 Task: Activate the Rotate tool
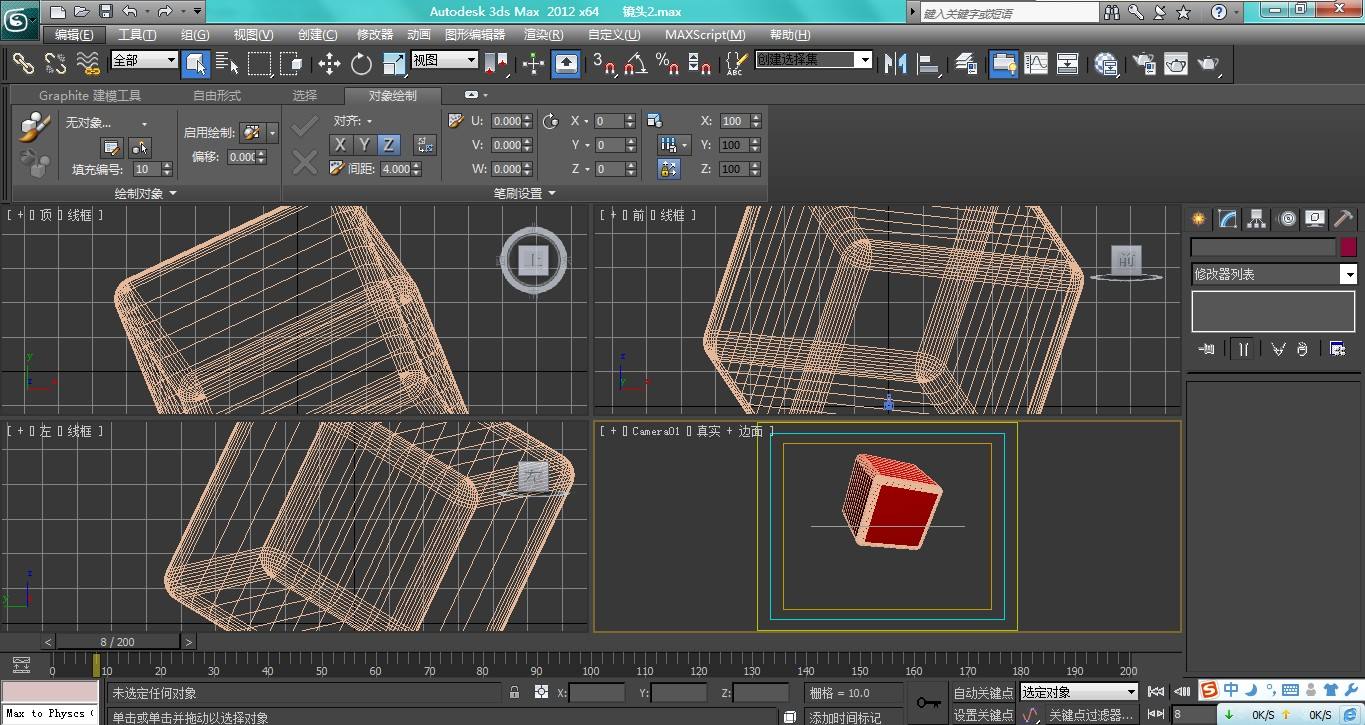(361, 64)
